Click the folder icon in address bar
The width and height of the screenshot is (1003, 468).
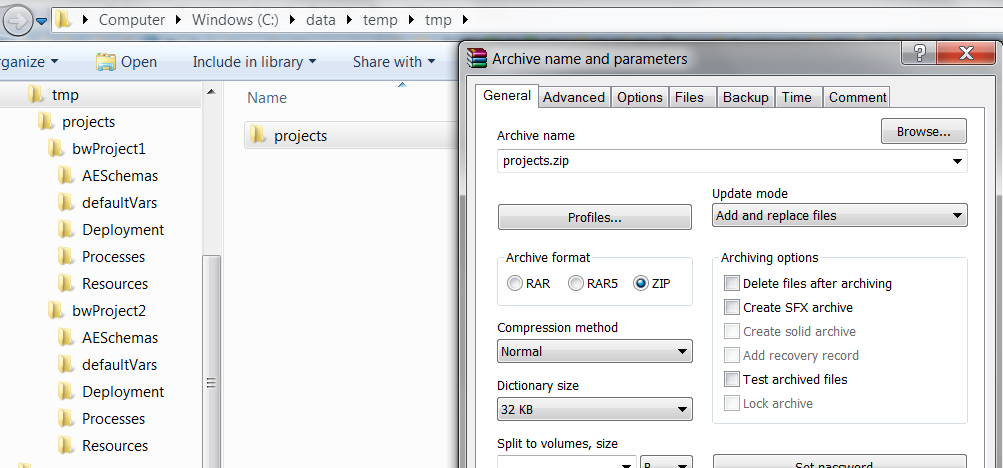63,20
